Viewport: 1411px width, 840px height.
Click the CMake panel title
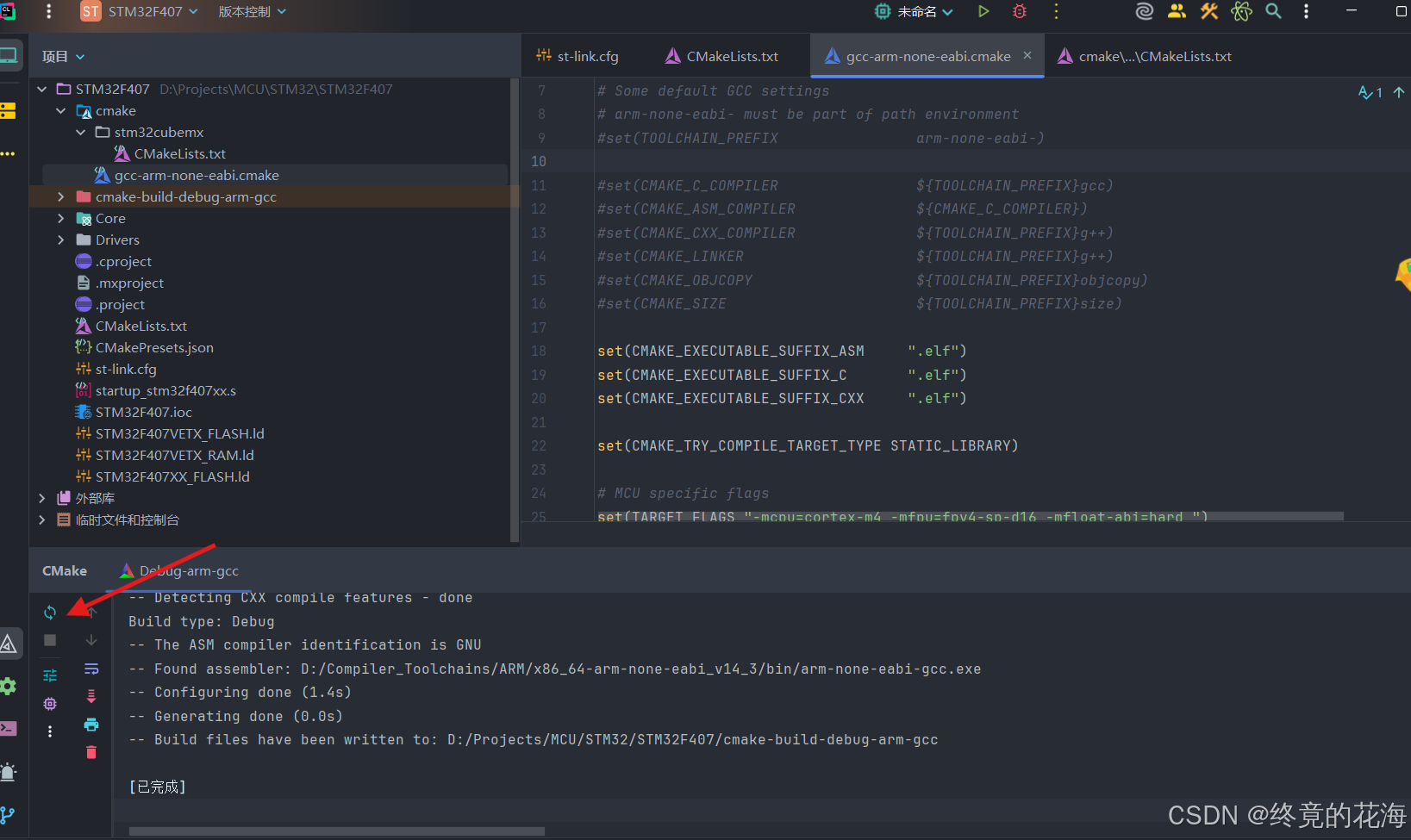[x=65, y=570]
